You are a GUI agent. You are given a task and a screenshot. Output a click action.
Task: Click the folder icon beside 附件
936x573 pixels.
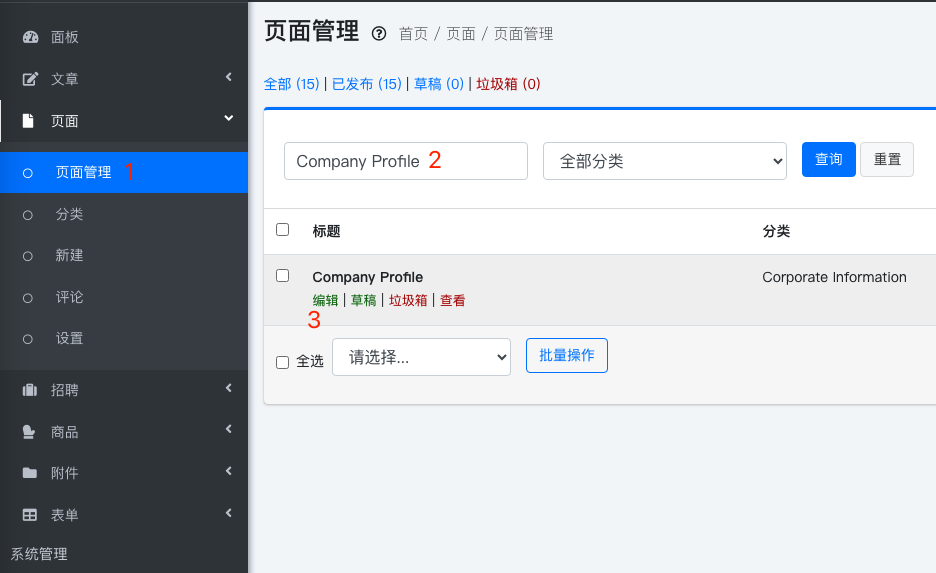click(x=30, y=473)
